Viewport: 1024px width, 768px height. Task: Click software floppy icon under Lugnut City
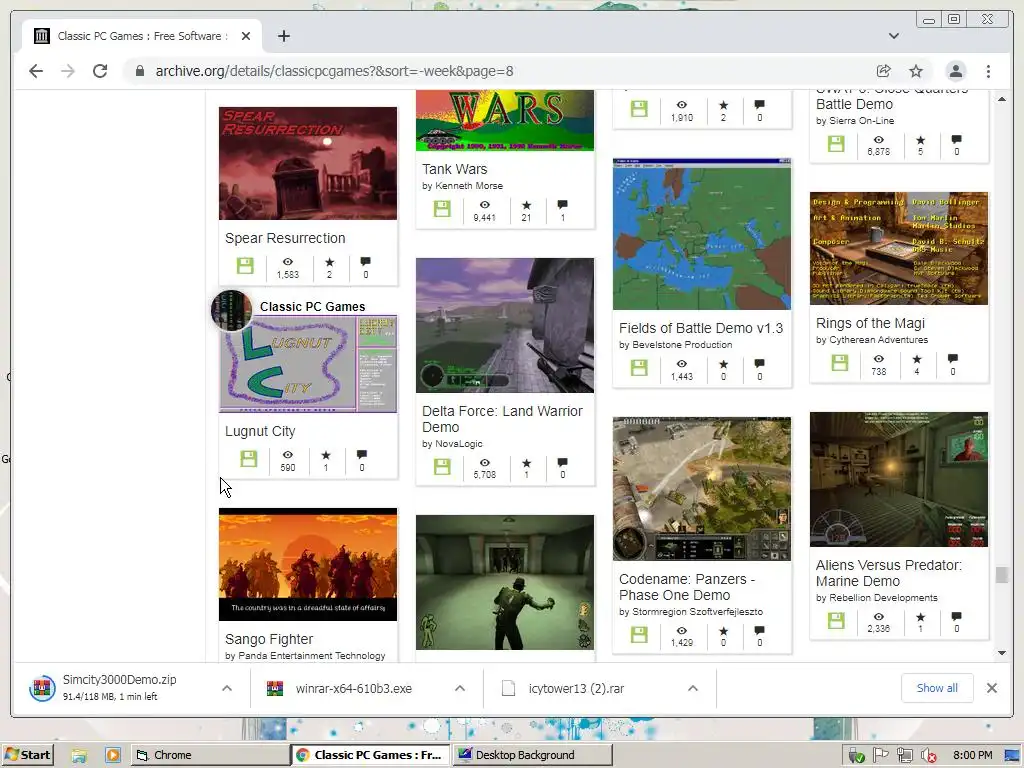coord(248,458)
